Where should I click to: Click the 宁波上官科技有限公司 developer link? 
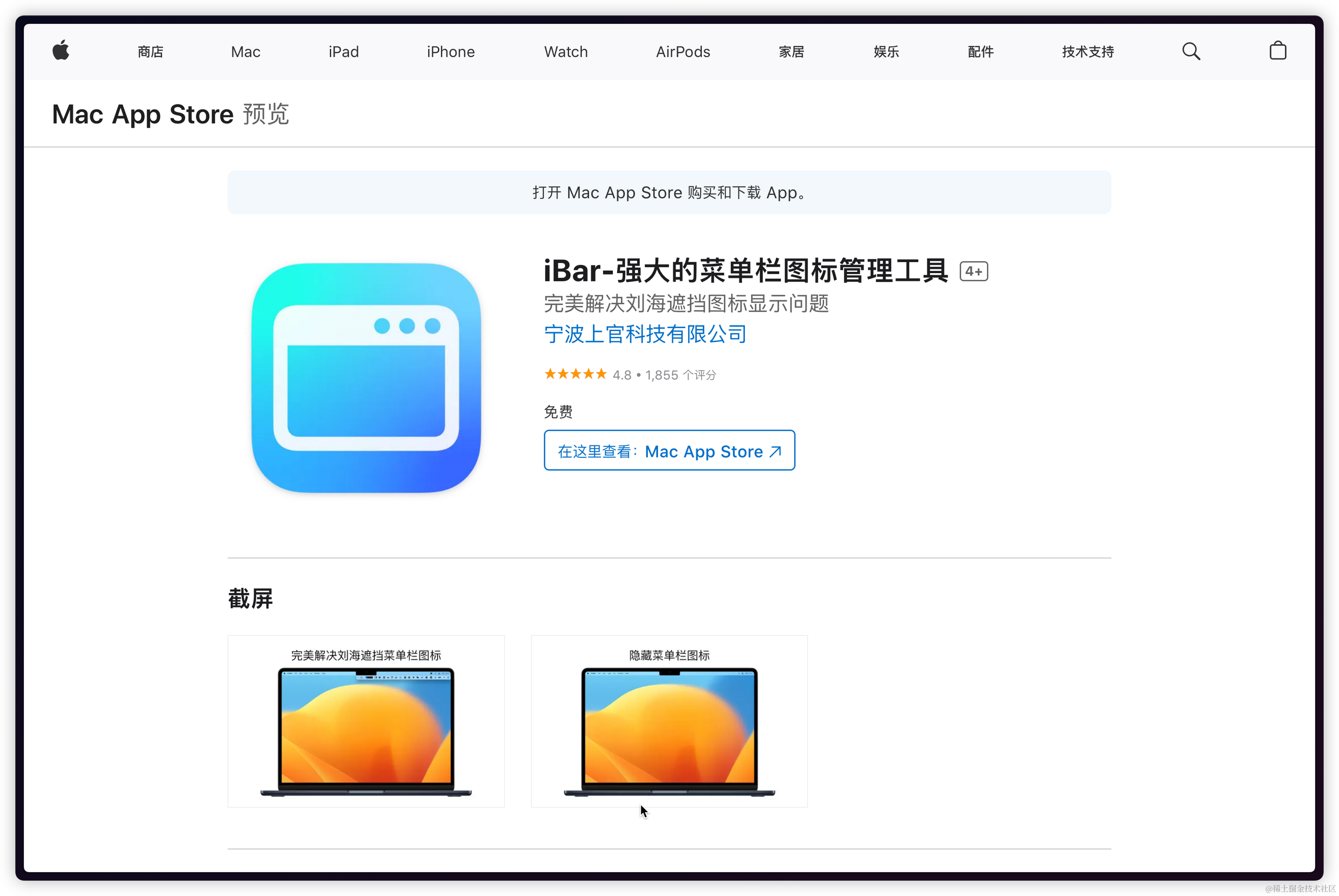[645, 334]
